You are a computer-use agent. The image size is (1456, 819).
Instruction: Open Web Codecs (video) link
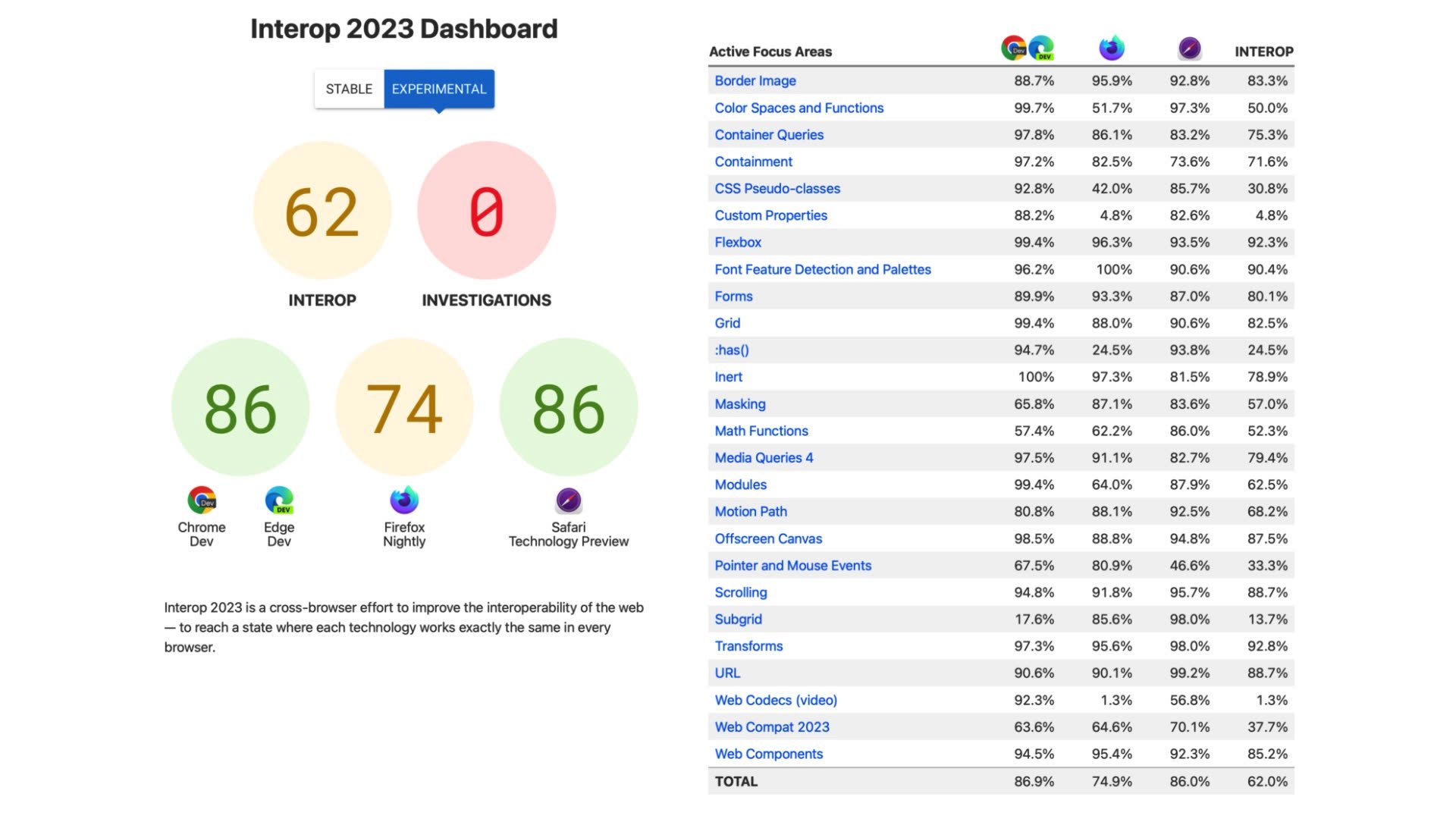(776, 700)
